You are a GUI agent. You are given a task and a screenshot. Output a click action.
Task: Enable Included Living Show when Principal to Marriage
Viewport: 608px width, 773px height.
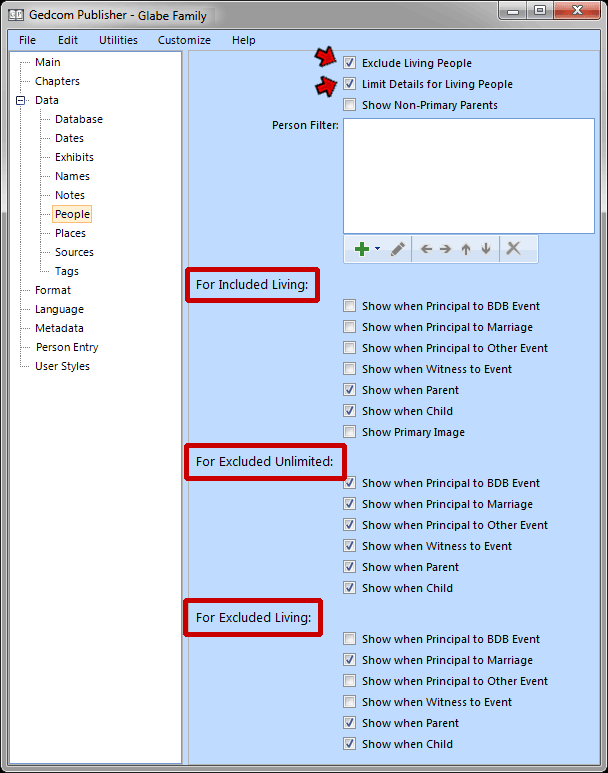350,327
